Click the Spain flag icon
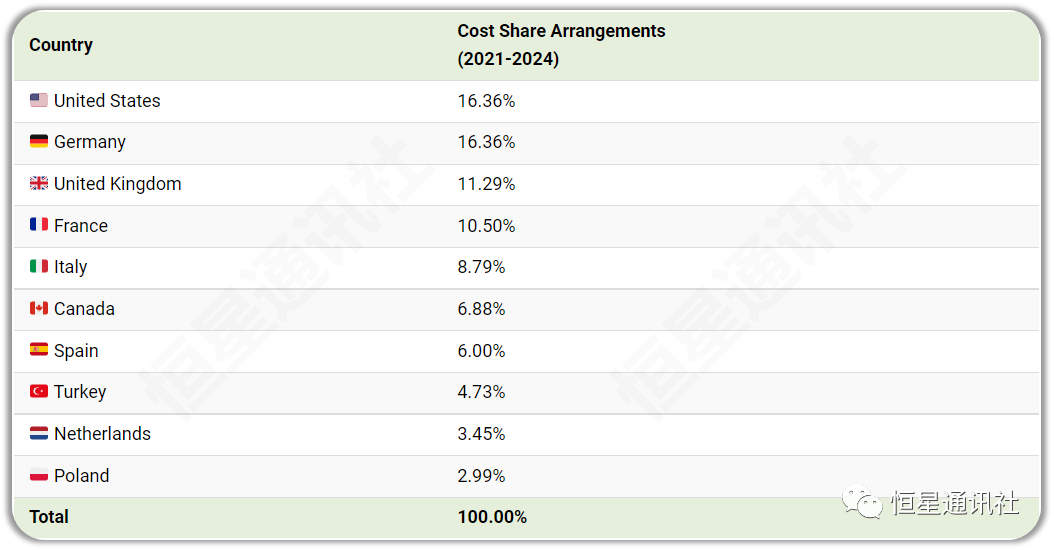Image resolution: width=1054 pixels, height=550 pixels. pyautogui.click(x=39, y=350)
